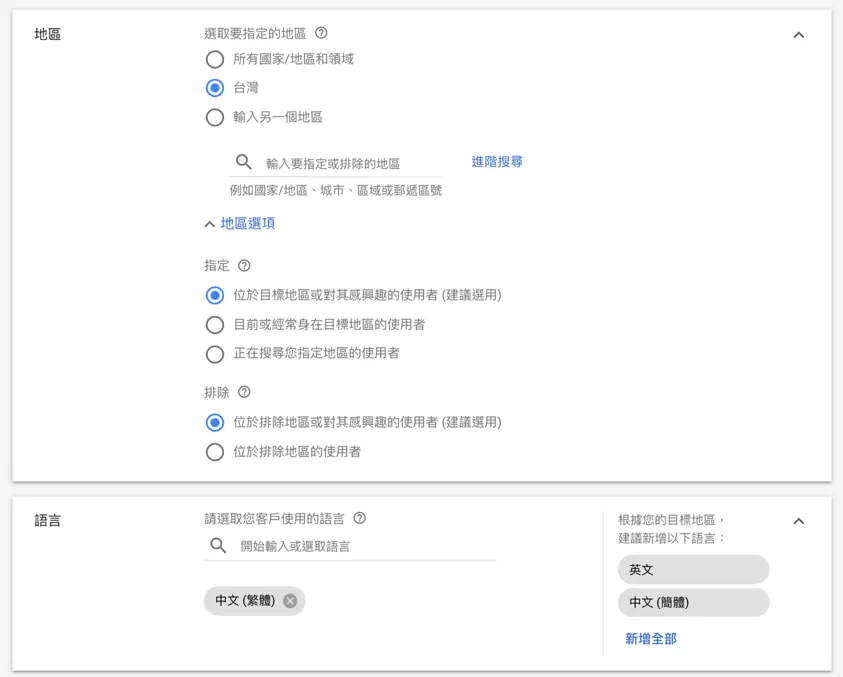Select 目前或經常身在目標地區的使用者 option

tap(215, 325)
